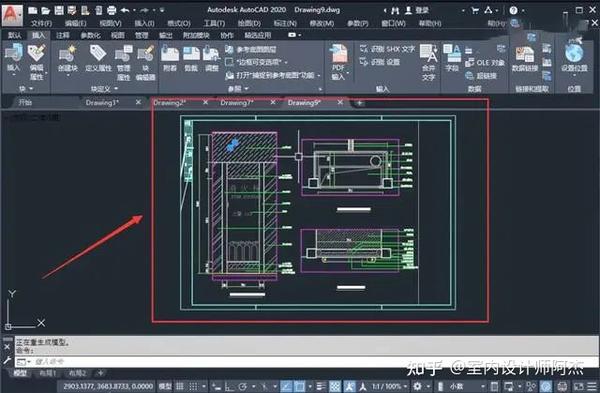Toggle ortho mode in the status bar
The image size is (600, 393).
tap(230, 386)
